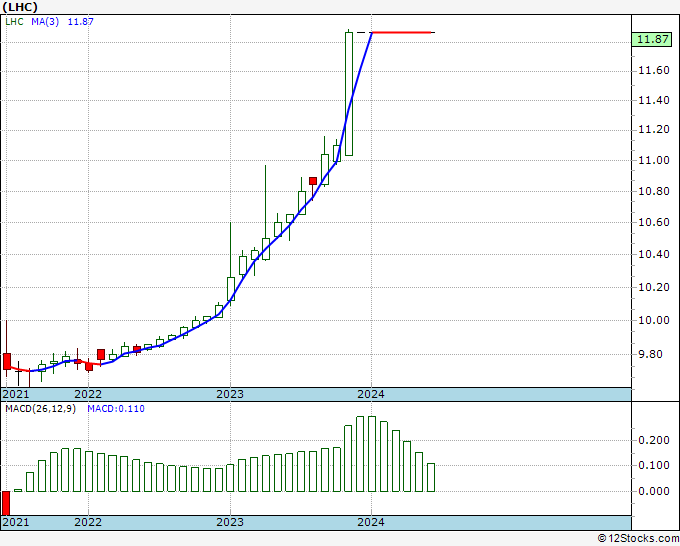
Task: Click the 11.60 price axis label
Action: [654, 70]
